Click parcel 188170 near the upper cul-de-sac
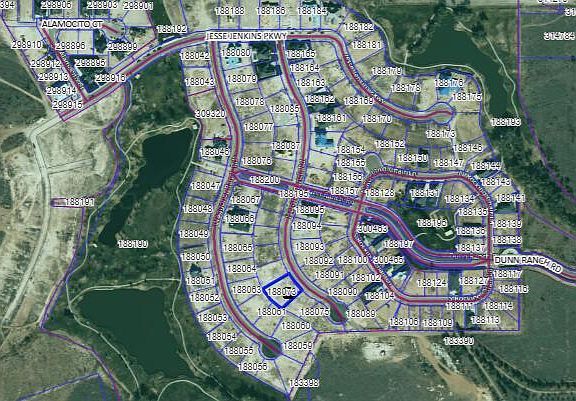The height and width of the screenshot is (401, 576). [x=377, y=119]
